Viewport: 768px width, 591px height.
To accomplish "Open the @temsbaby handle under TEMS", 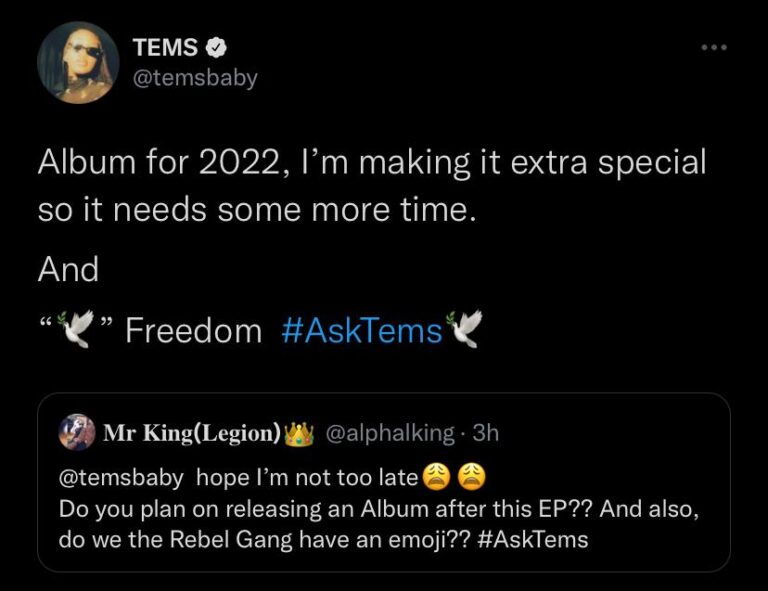I will tap(195, 78).
